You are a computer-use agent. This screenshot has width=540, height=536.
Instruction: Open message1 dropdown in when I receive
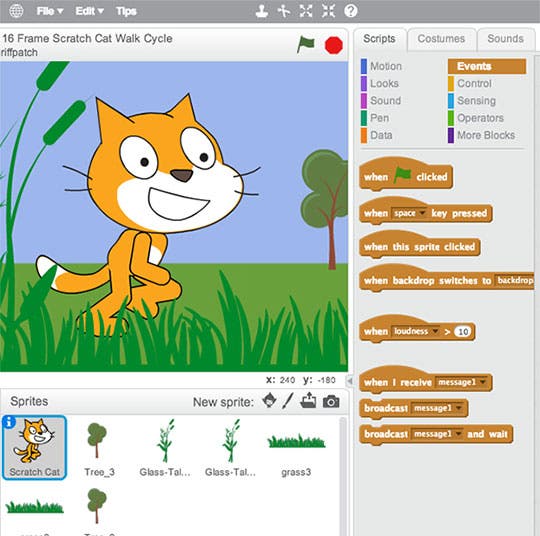(461, 382)
